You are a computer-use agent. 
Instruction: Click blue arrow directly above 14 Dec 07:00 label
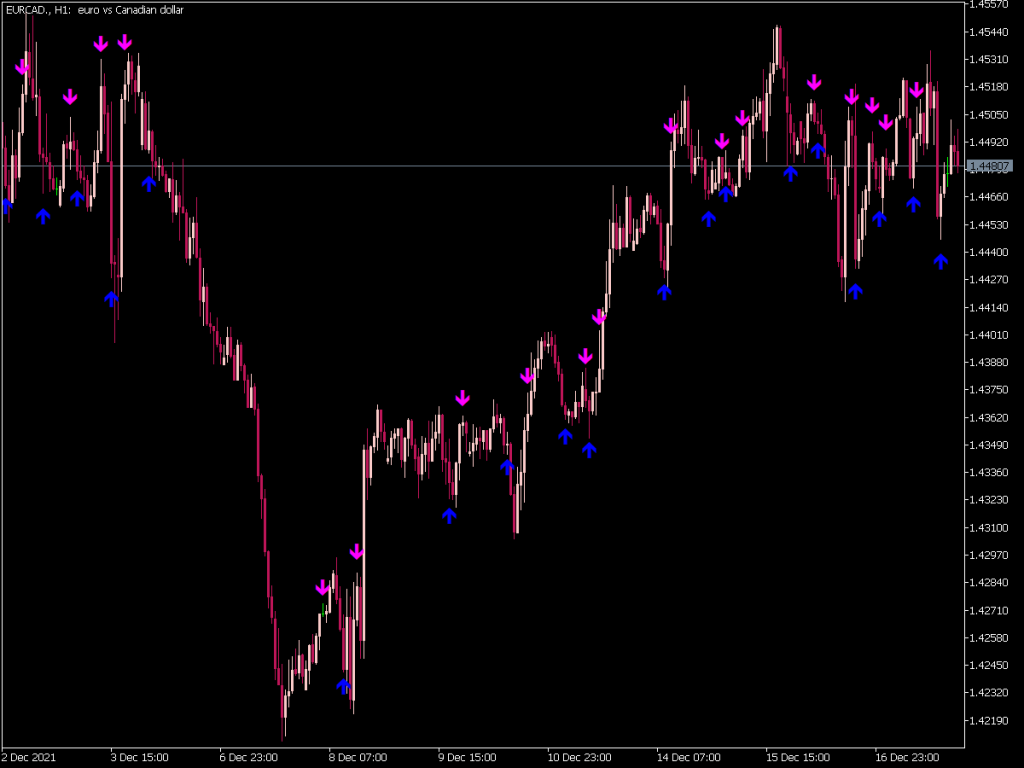pos(665,291)
